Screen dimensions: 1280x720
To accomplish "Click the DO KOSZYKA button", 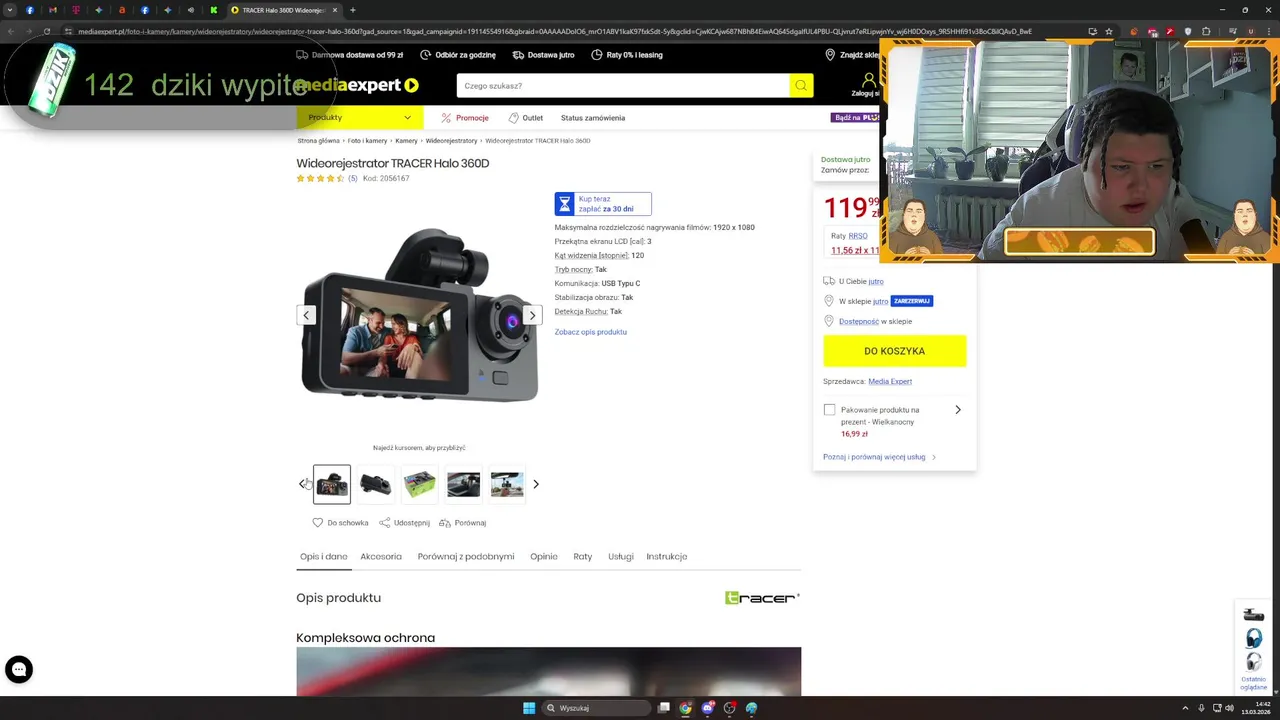I will pyautogui.click(x=895, y=351).
